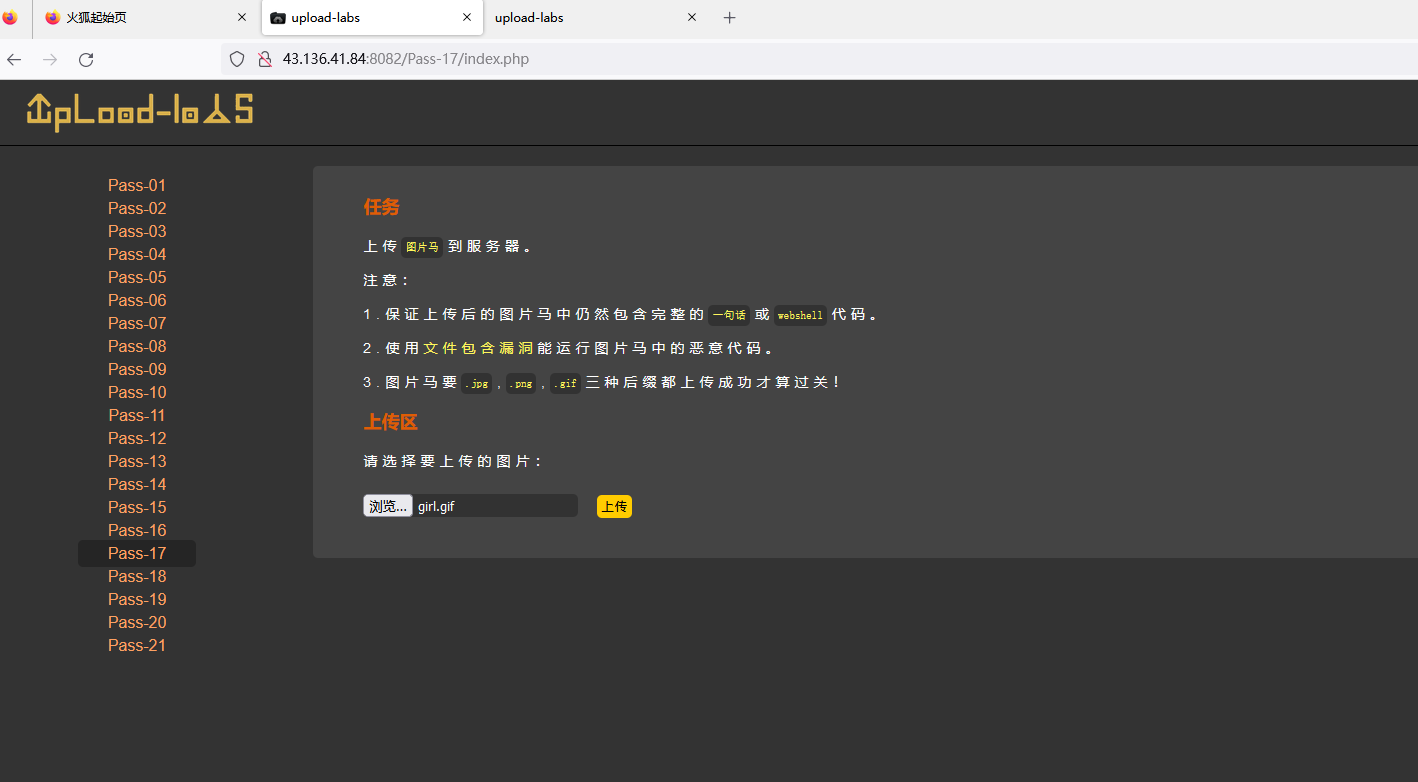Open Pass-10 in the sidebar
The image size is (1418, 782).
[137, 392]
